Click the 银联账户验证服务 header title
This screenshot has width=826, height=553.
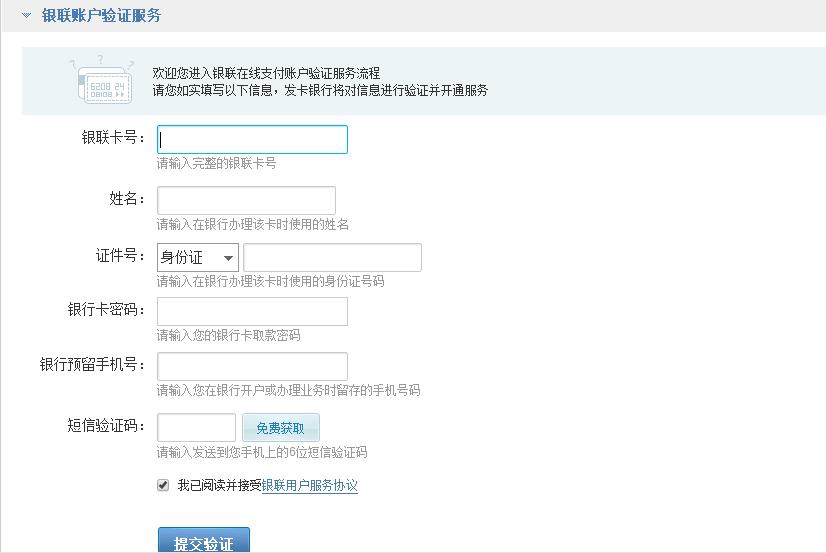coord(101,16)
